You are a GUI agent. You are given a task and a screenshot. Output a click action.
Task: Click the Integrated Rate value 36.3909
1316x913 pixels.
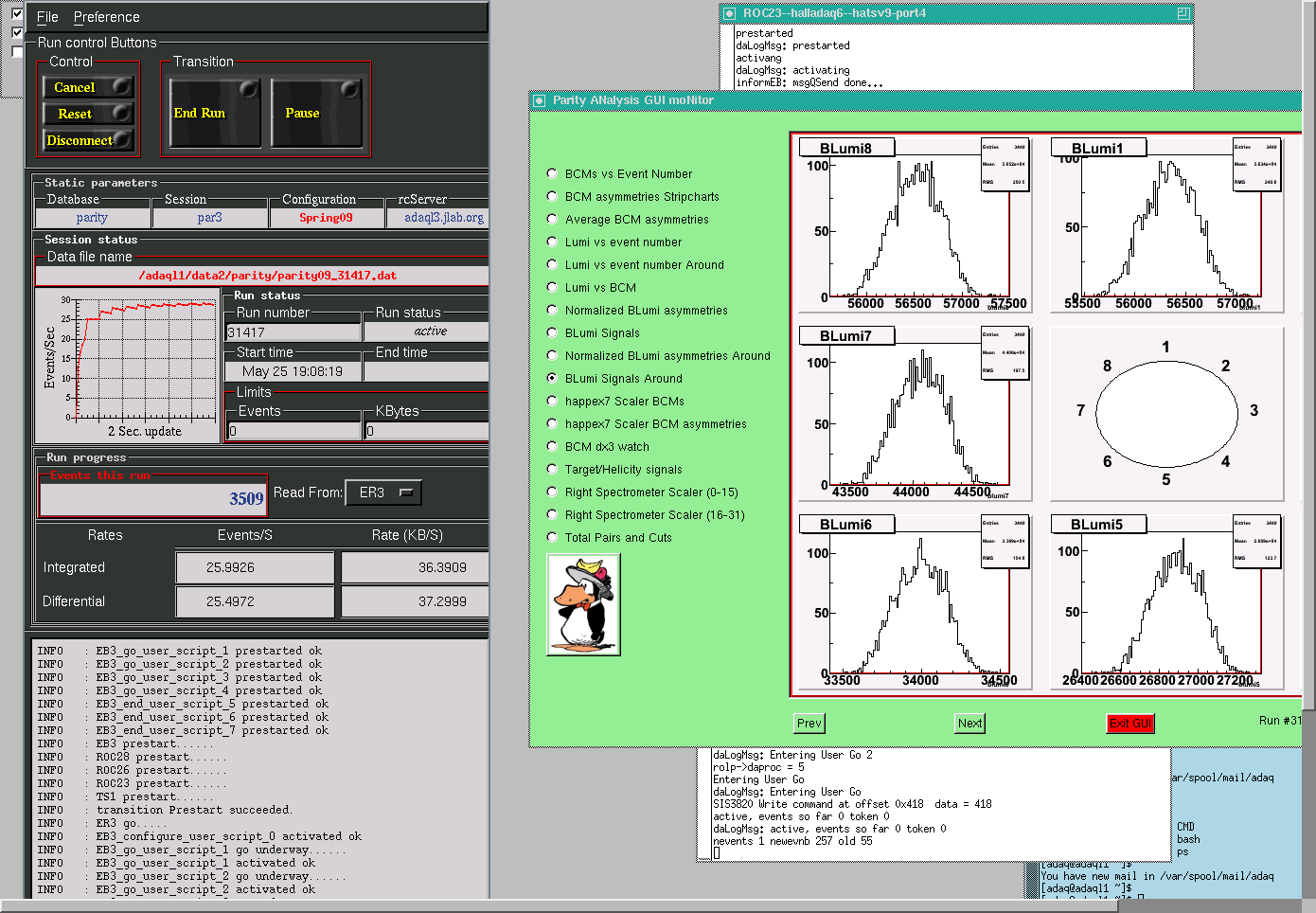[416, 567]
